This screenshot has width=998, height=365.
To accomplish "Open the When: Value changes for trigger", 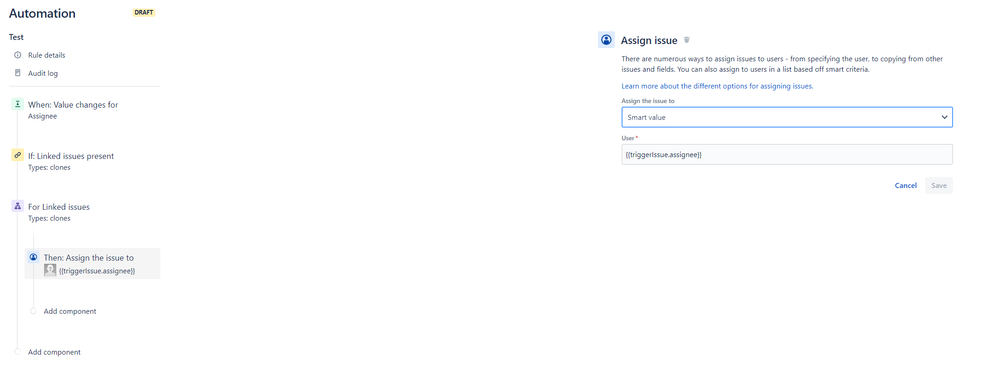I will (x=73, y=104).
